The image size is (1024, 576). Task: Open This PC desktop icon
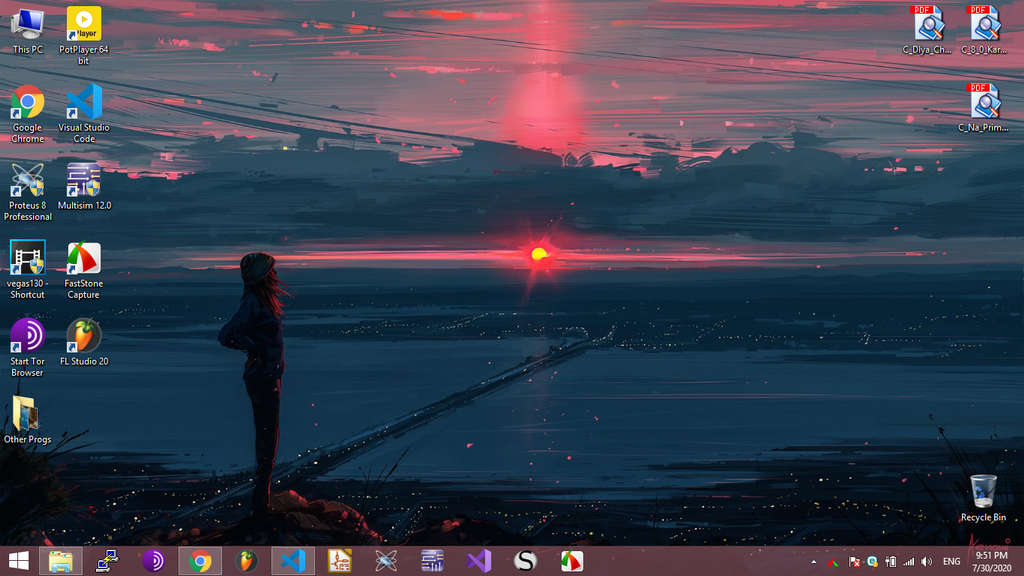coord(27,30)
